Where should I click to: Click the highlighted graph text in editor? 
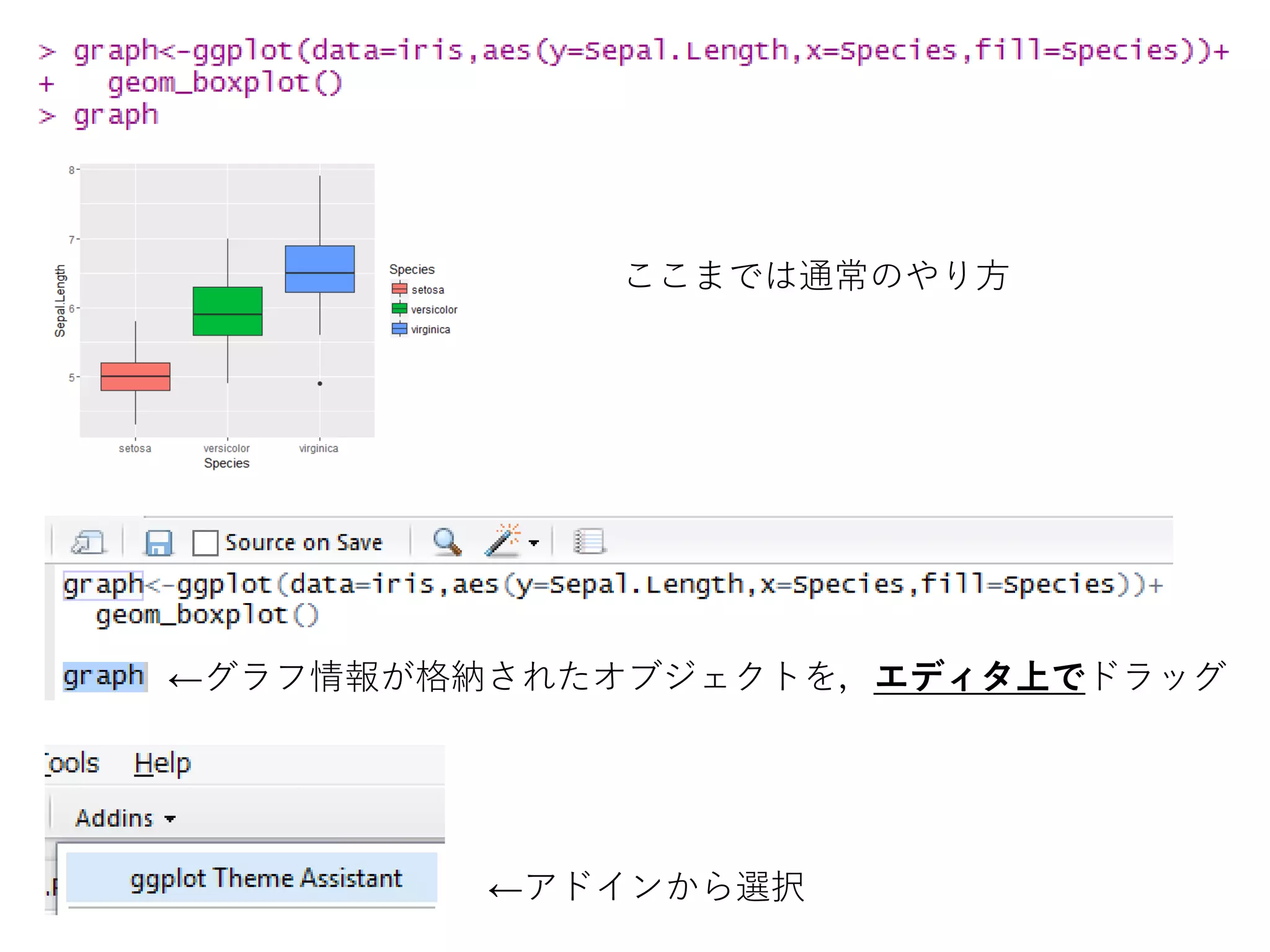pyautogui.click(x=105, y=676)
